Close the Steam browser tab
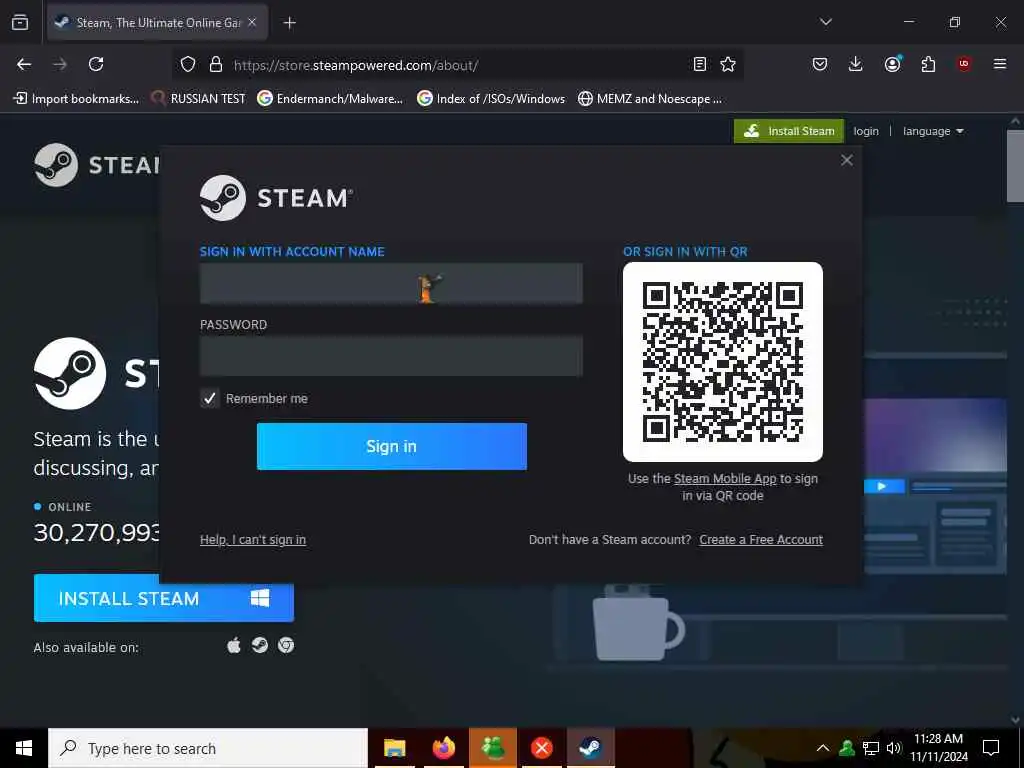 [252, 22]
